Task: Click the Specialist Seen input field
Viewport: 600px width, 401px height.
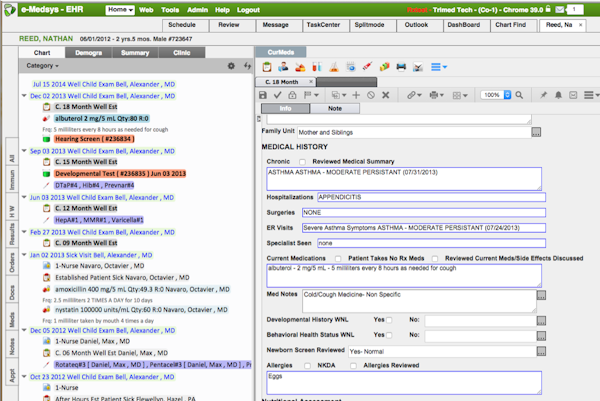Action: pos(431,243)
